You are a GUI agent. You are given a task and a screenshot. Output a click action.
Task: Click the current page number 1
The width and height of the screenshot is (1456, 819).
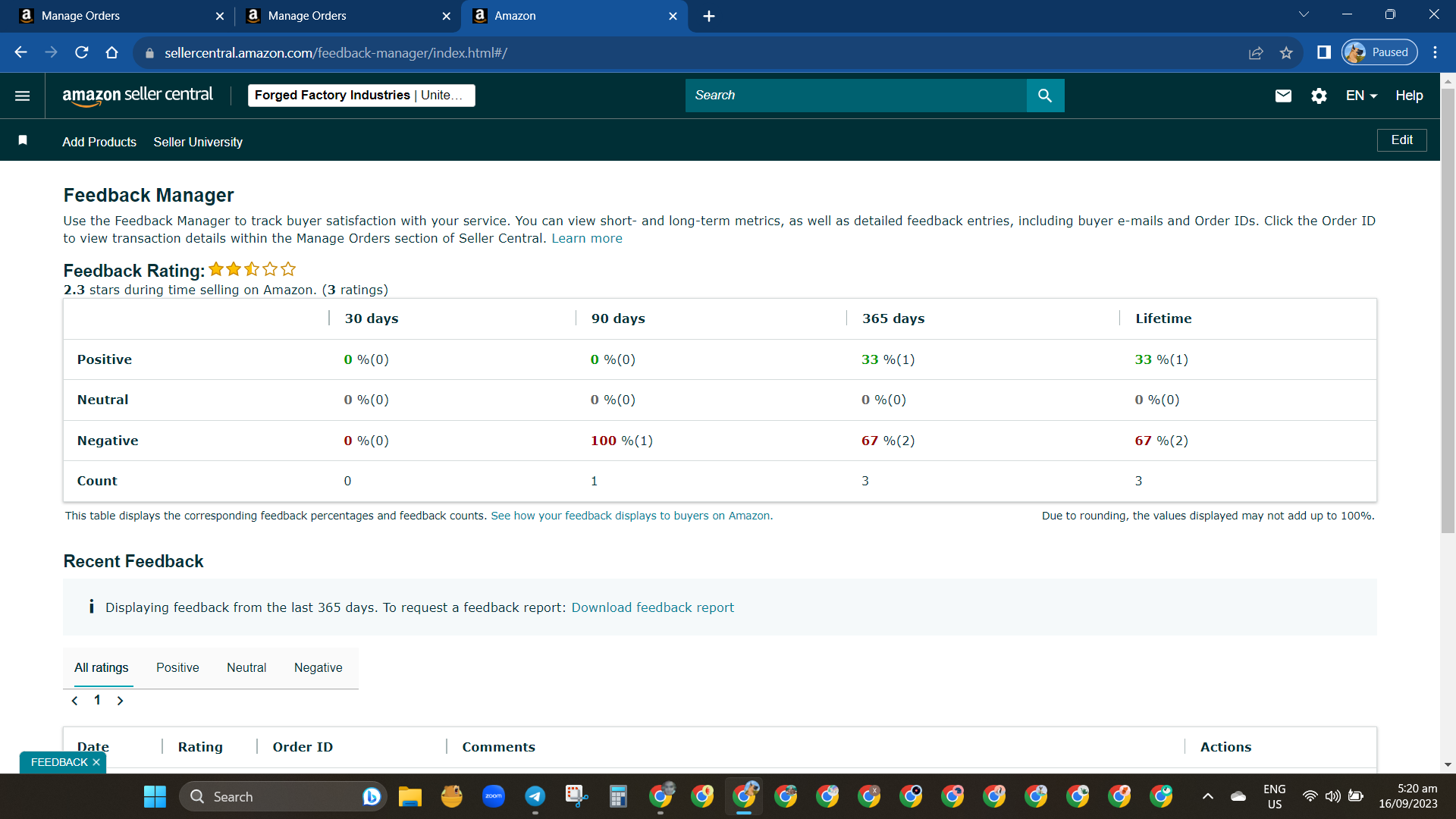coord(97,700)
